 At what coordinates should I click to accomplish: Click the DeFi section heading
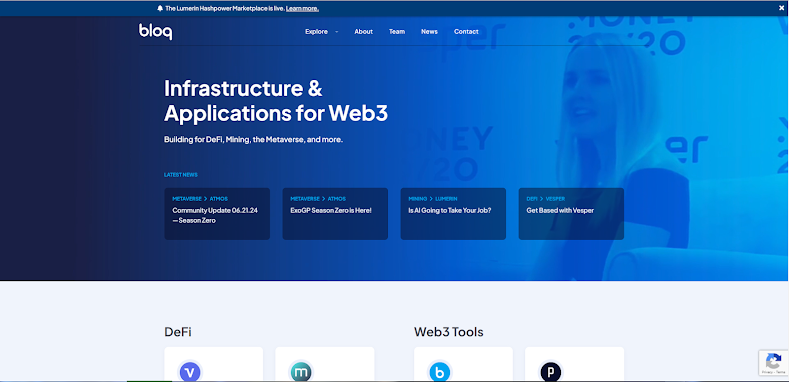click(178, 332)
